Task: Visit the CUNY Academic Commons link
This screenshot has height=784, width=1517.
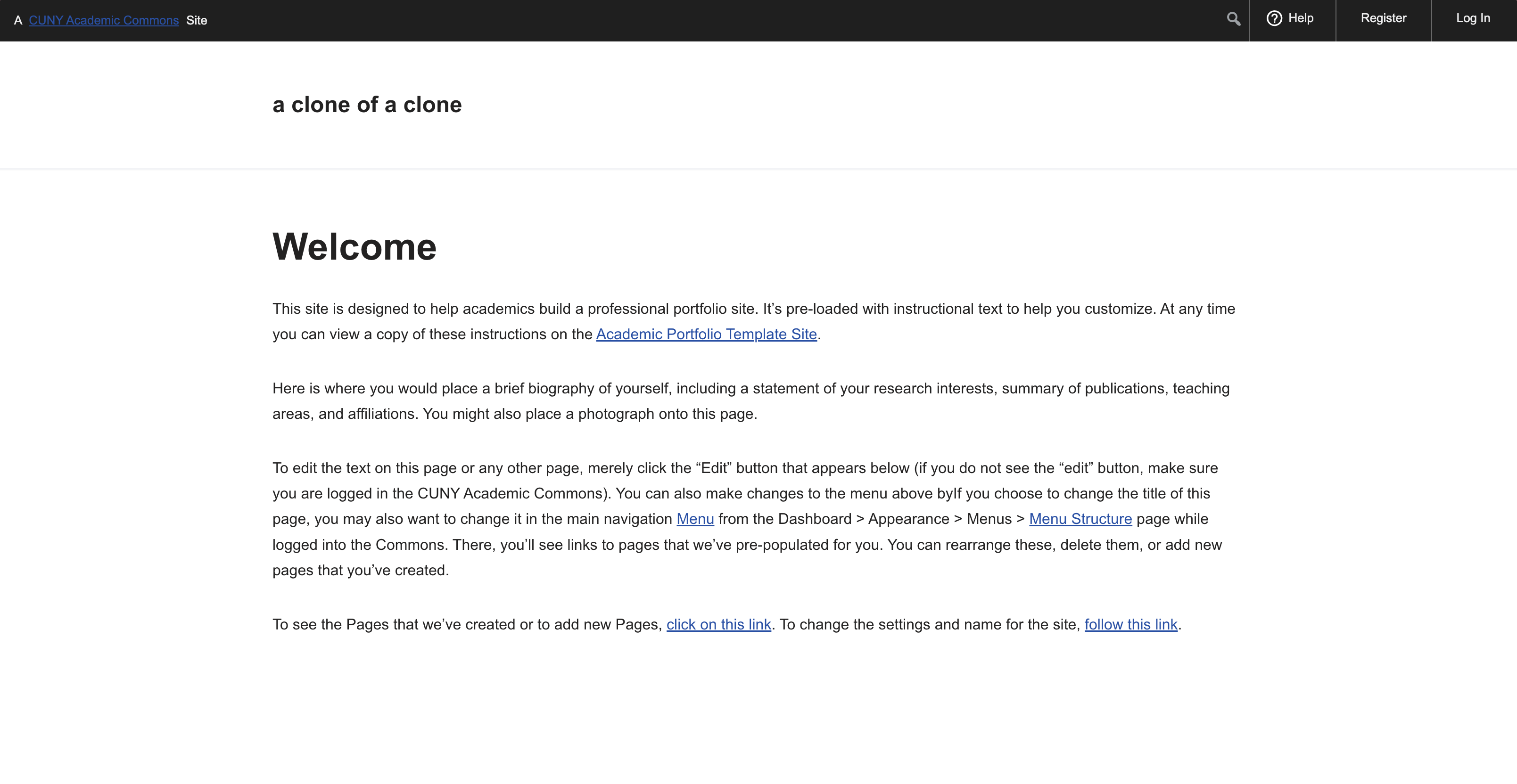Action: click(104, 21)
